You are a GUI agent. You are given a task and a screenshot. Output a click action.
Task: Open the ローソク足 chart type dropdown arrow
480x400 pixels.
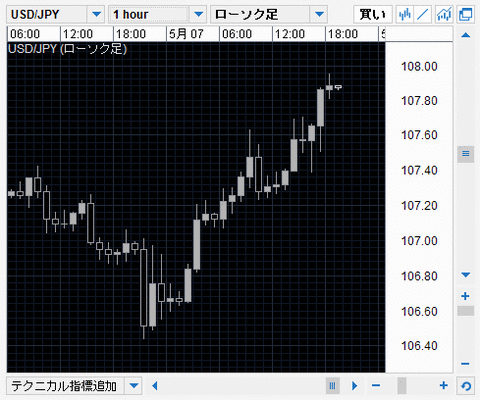(x=319, y=14)
